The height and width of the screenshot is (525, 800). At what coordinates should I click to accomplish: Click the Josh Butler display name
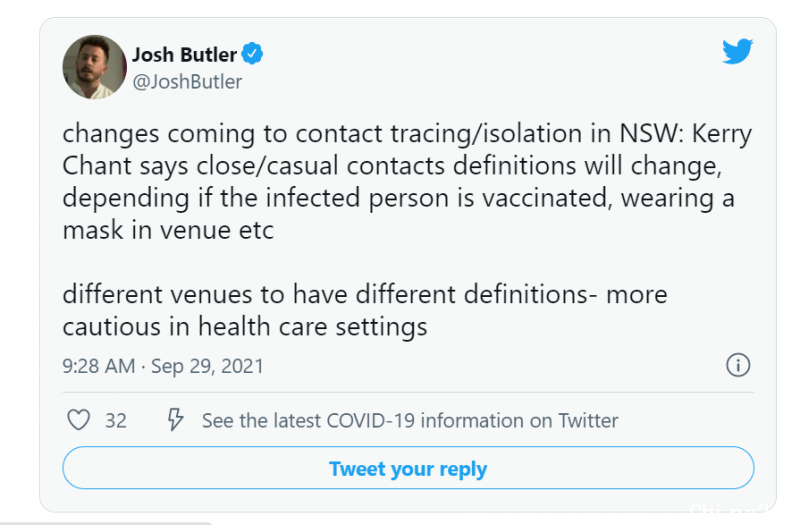click(184, 55)
